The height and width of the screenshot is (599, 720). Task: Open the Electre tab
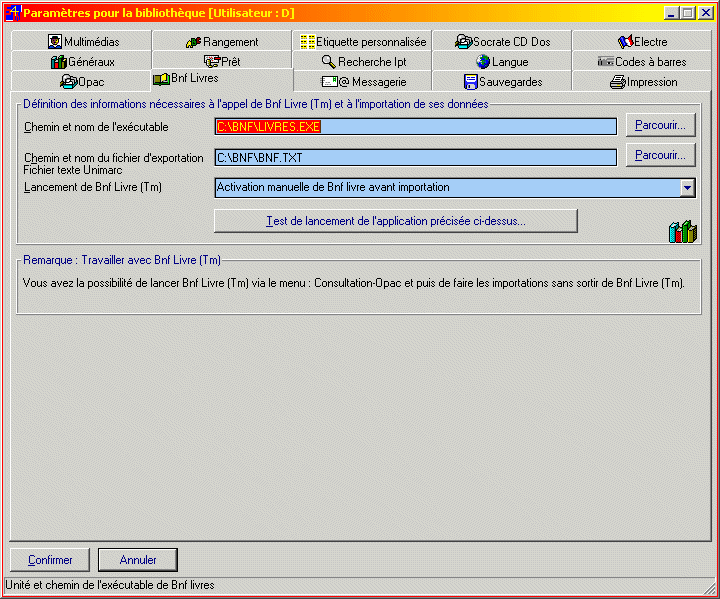[642, 41]
